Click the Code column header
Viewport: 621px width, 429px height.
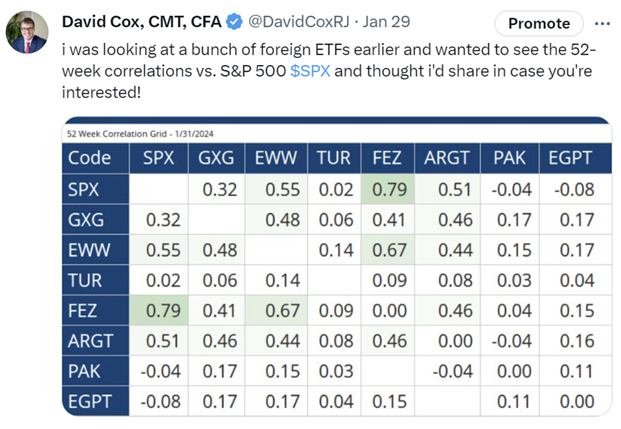coord(90,157)
